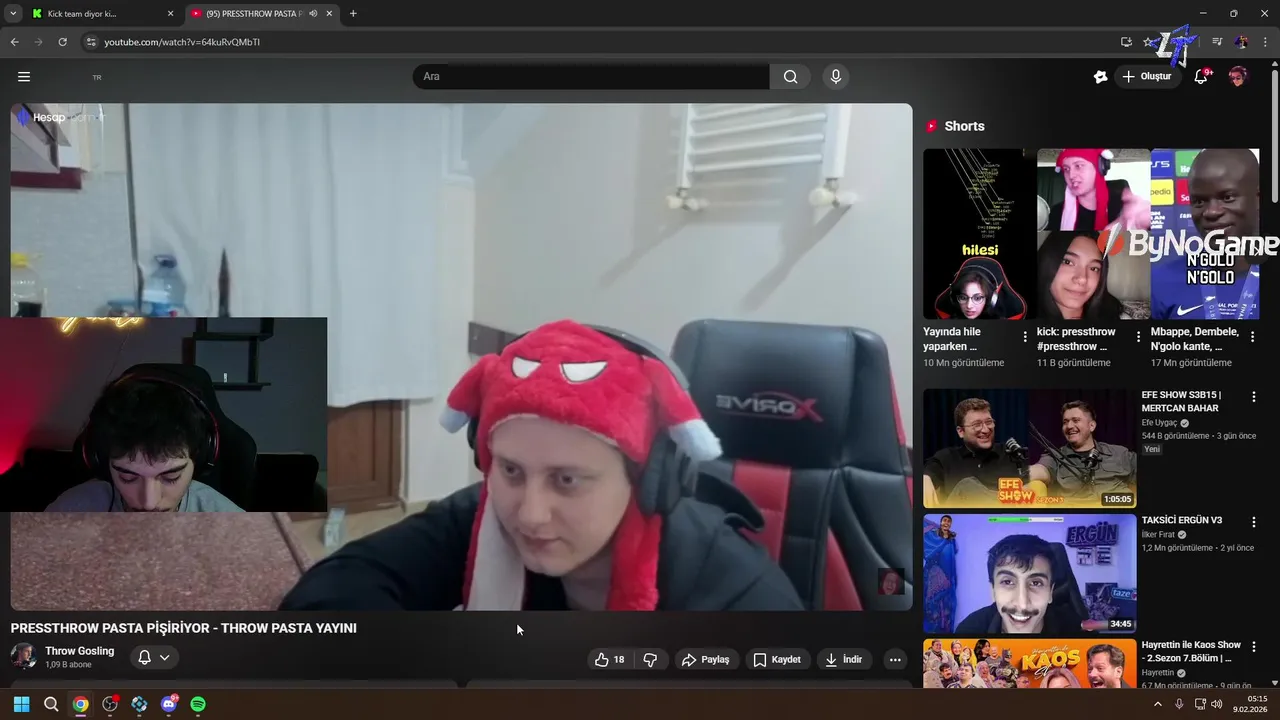Open the YouTube account avatar menu
Viewport: 1280px width, 720px height.
click(1238, 77)
